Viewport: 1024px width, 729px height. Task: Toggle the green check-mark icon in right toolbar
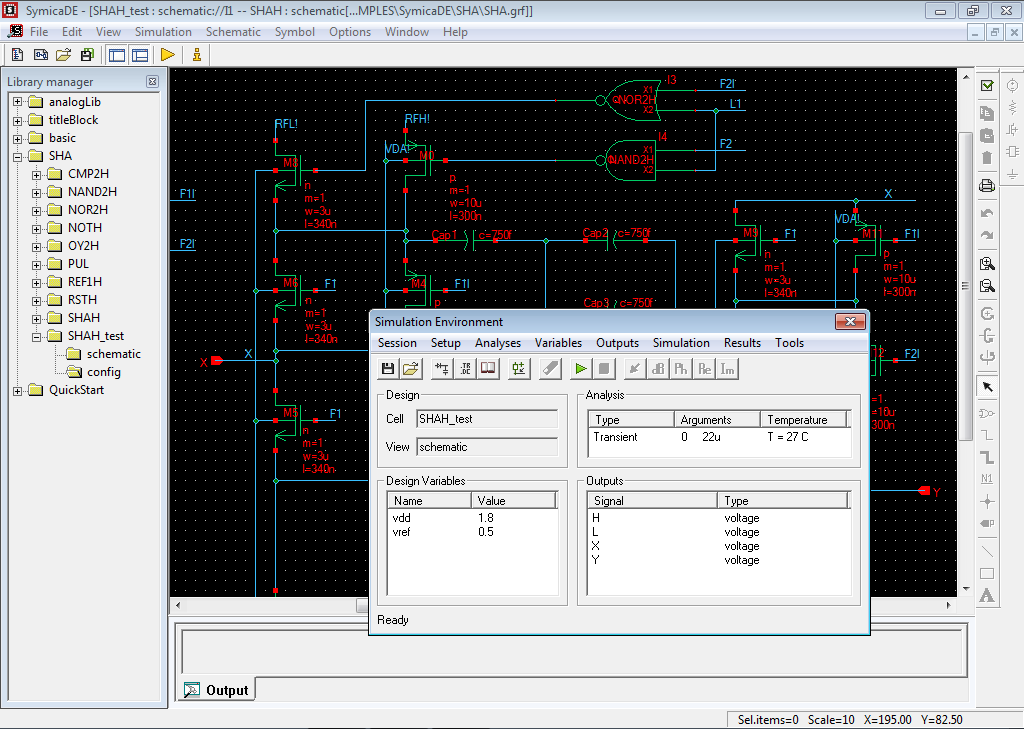[x=987, y=86]
